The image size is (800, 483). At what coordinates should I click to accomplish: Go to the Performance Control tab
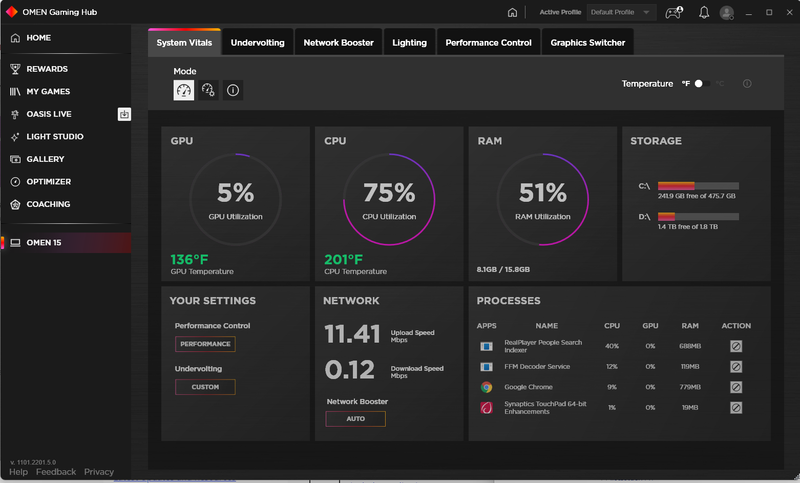pos(488,42)
